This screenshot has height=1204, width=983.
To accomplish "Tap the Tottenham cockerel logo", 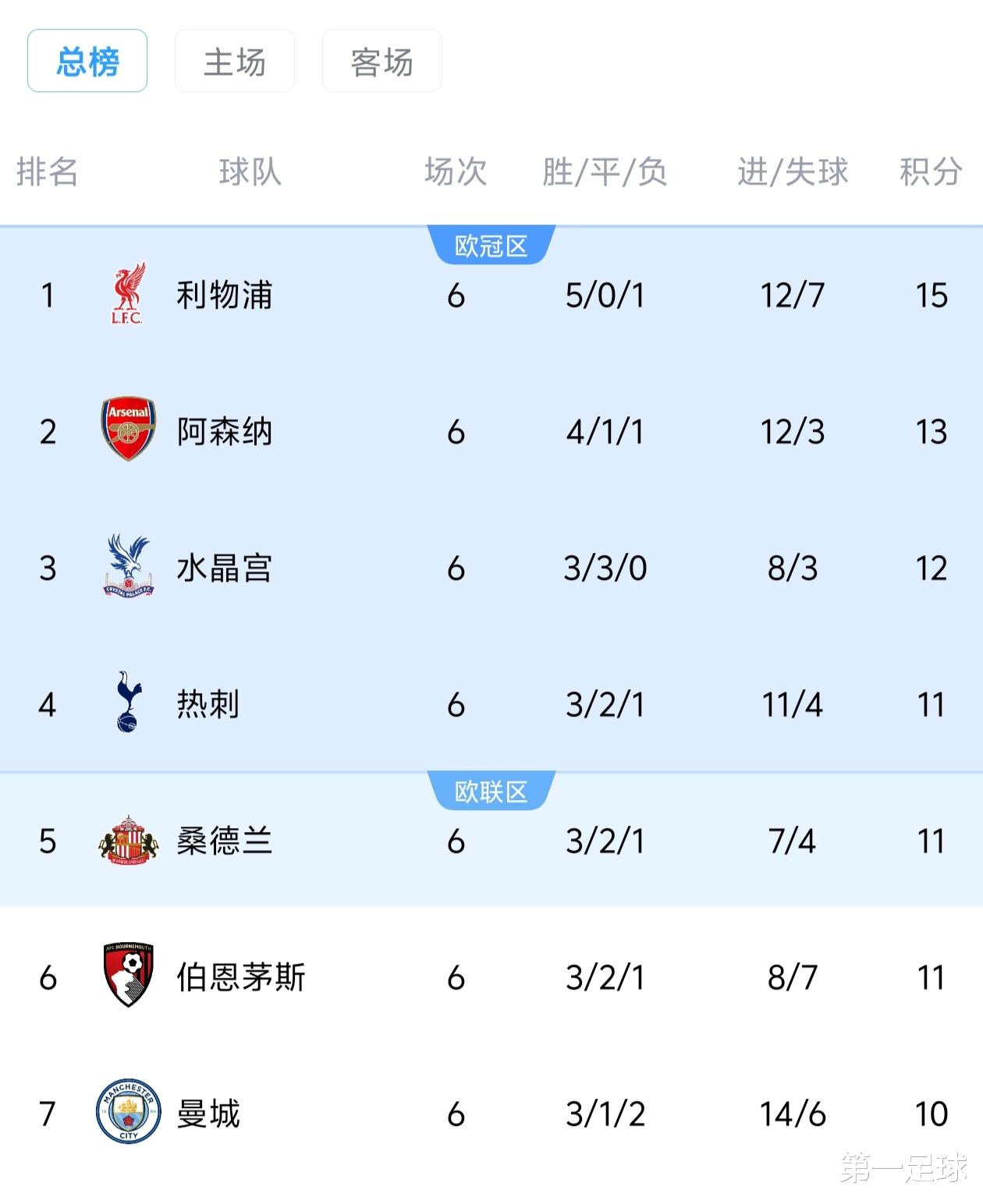I will click(x=129, y=703).
